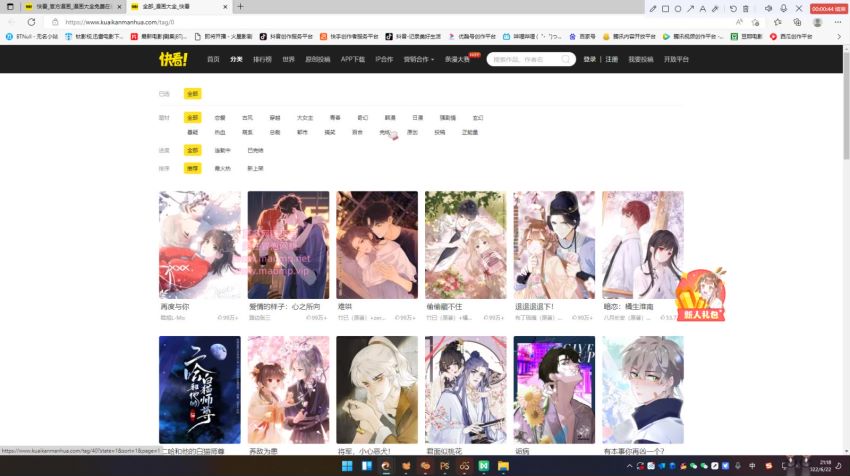Toggle the recorder microphone
The height and width of the screenshot is (476, 850).
(783, 9)
